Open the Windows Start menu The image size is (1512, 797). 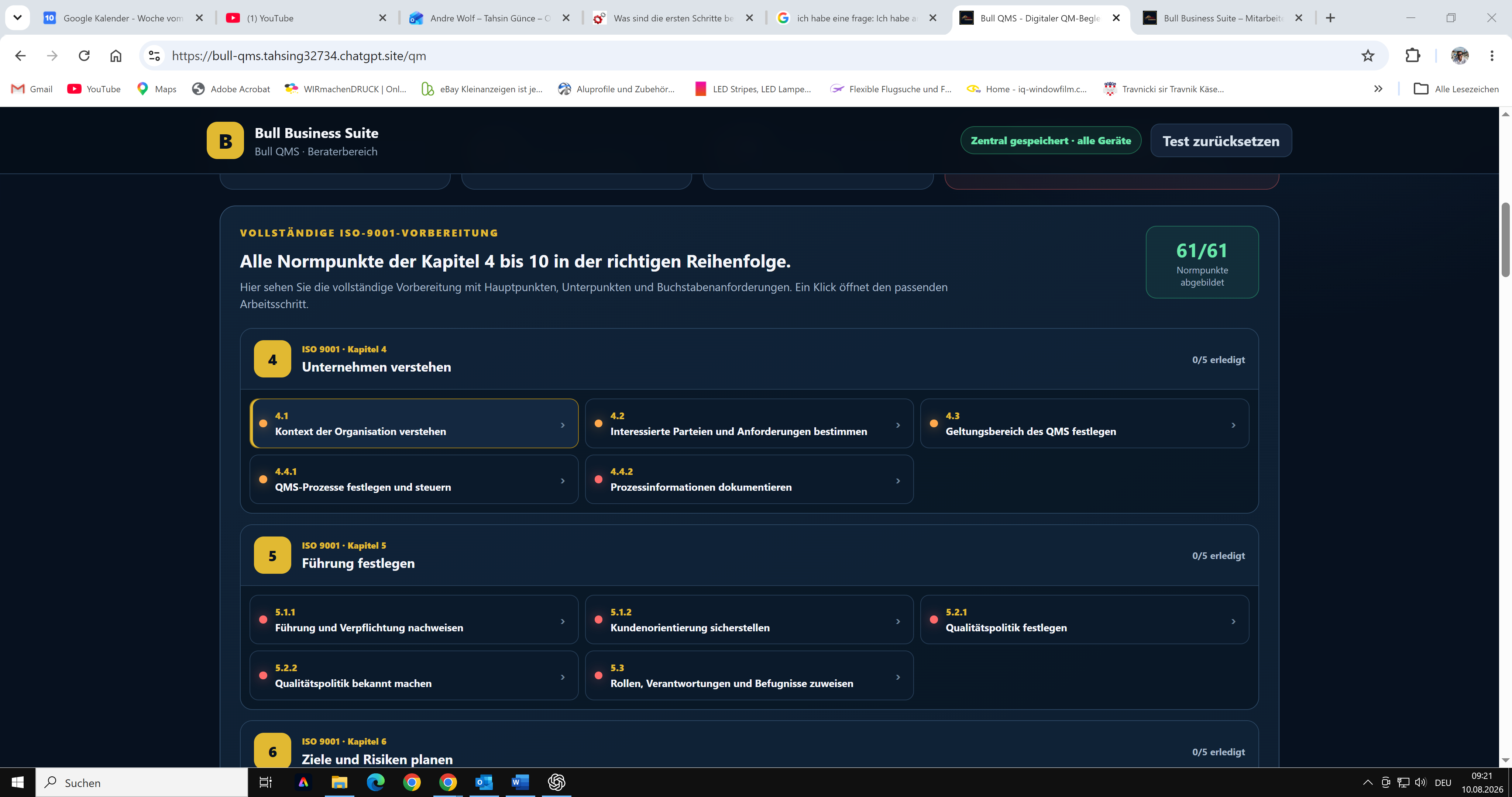coord(18,782)
